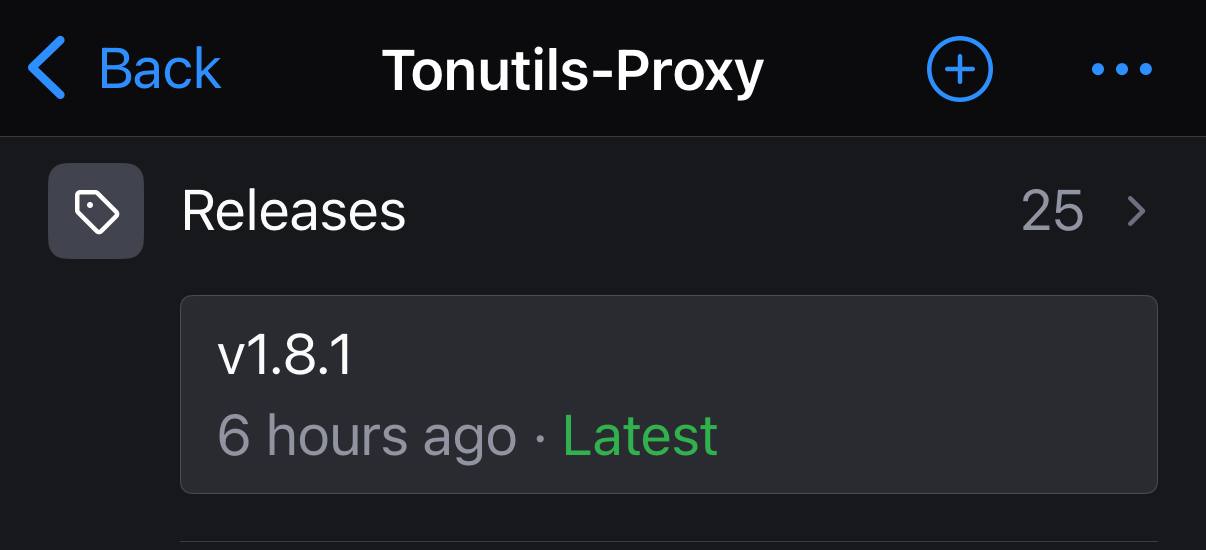Tap the middle dot of ellipsis icon
The image size is (1206, 550).
point(1121,69)
